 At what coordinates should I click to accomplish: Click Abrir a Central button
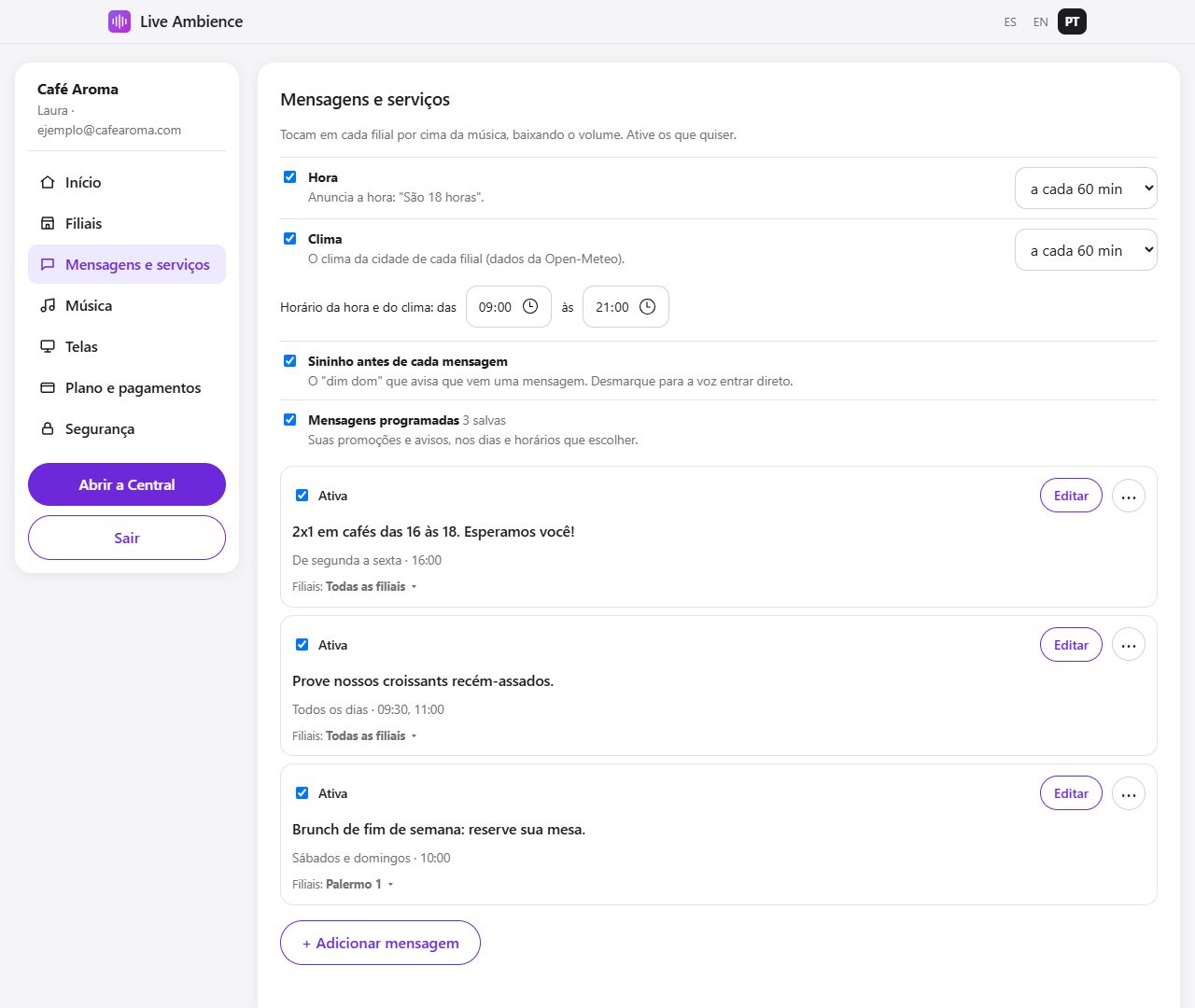(x=127, y=484)
